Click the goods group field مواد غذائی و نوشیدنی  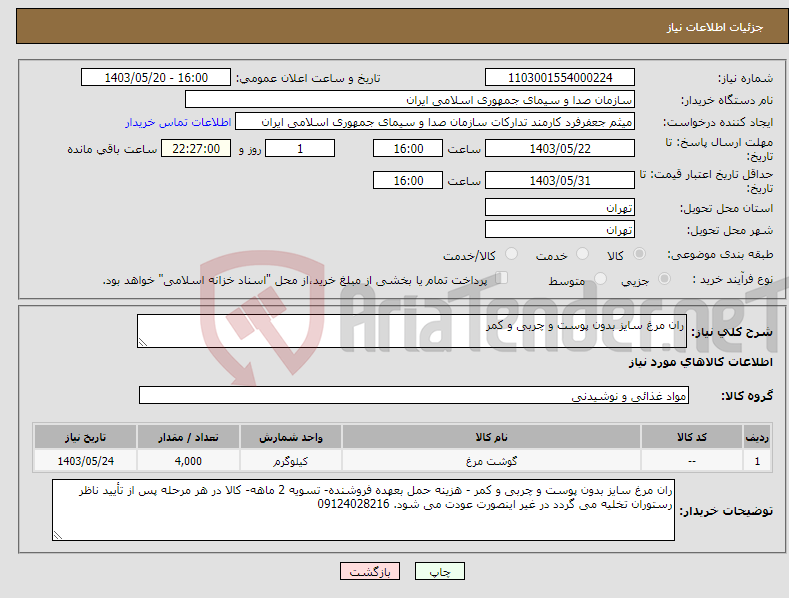[414, 396]
